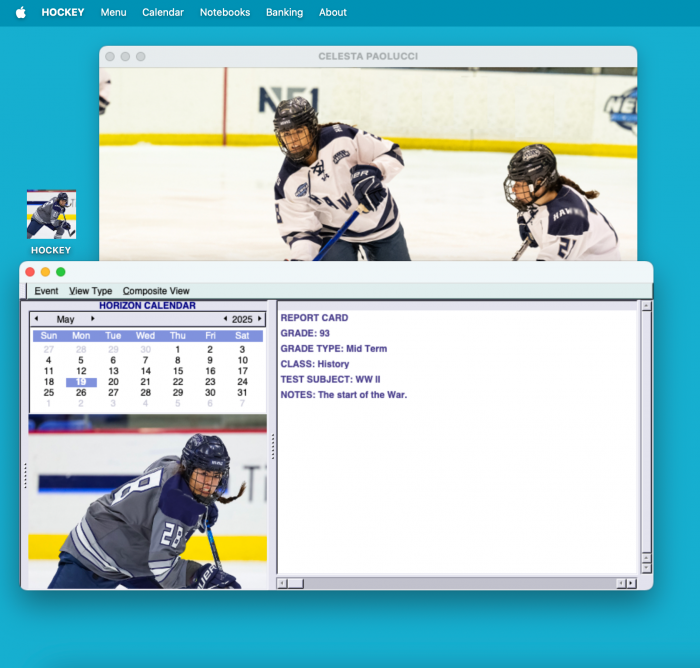This screenshot has height=668, width=700.
Task: Go to previous month in calendar
Action: click(37, 319)
